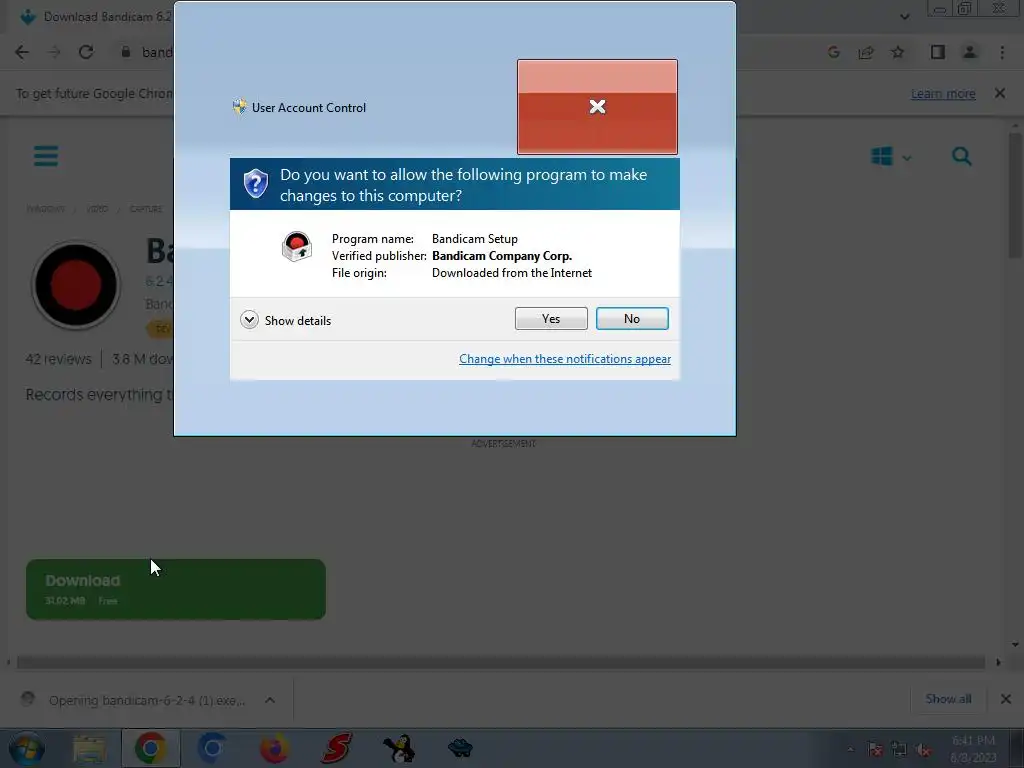Close the UAC dialog with red X button

[597, 107]
